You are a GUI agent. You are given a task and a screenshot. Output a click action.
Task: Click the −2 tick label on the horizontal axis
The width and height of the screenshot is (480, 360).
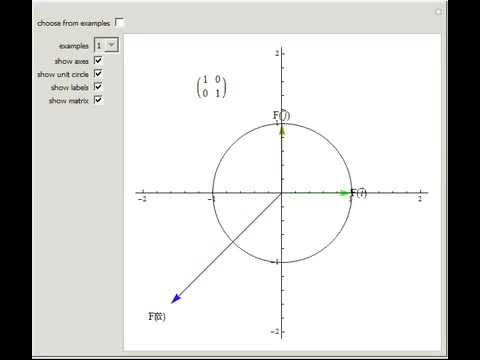(x=142, y=199)
